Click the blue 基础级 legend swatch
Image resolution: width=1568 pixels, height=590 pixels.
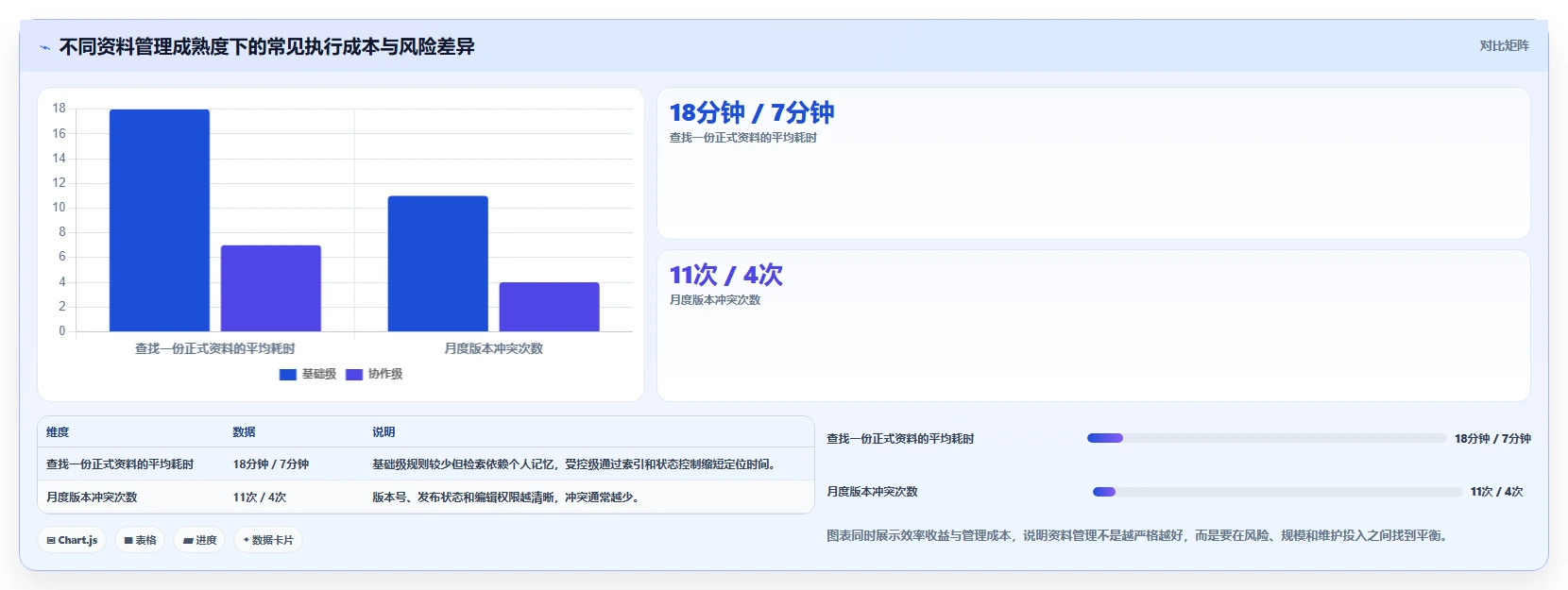click(x=288, y=375)
